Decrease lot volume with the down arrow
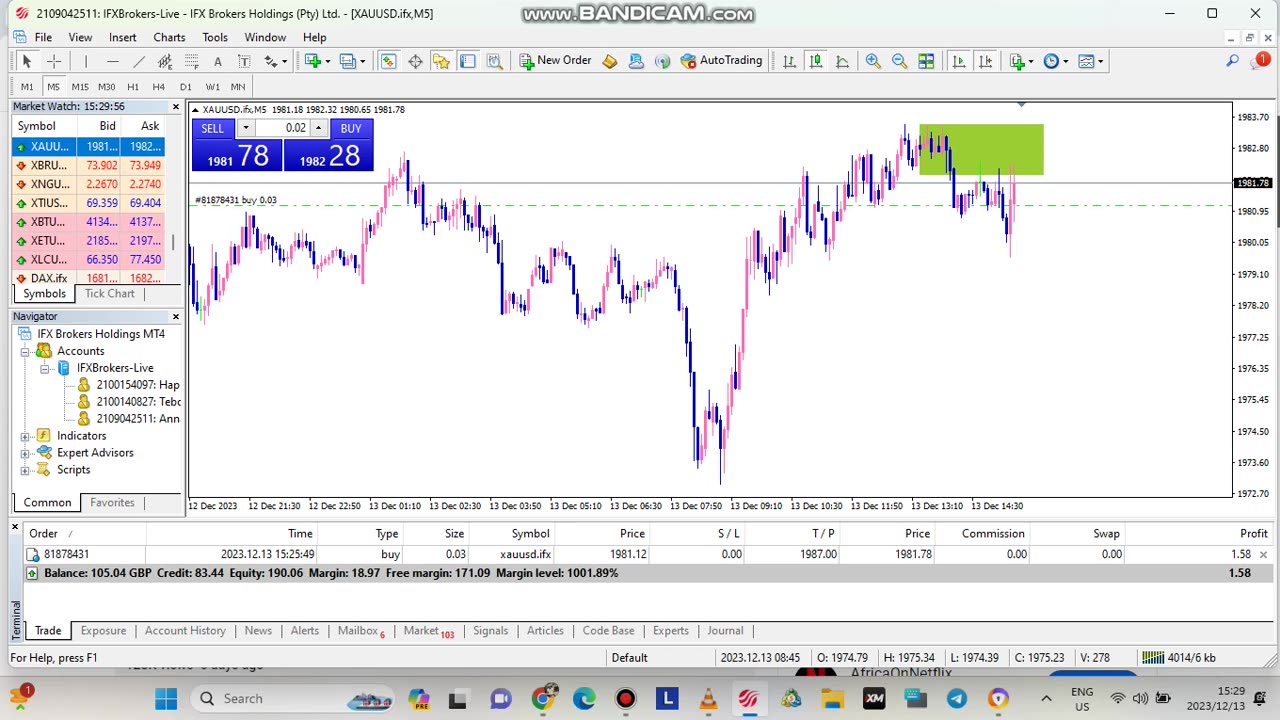This screenshot has width=1280, height=720. pos(245,128)
